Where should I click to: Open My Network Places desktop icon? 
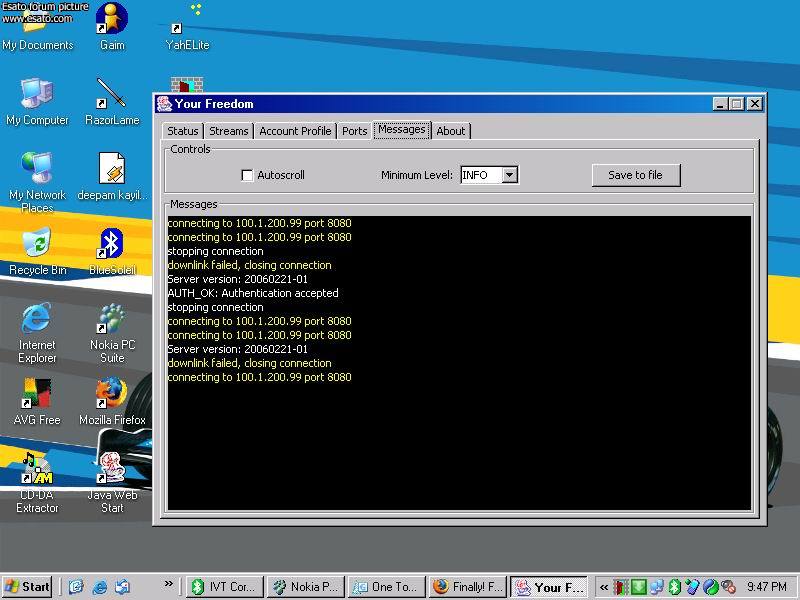click(37, 182)
